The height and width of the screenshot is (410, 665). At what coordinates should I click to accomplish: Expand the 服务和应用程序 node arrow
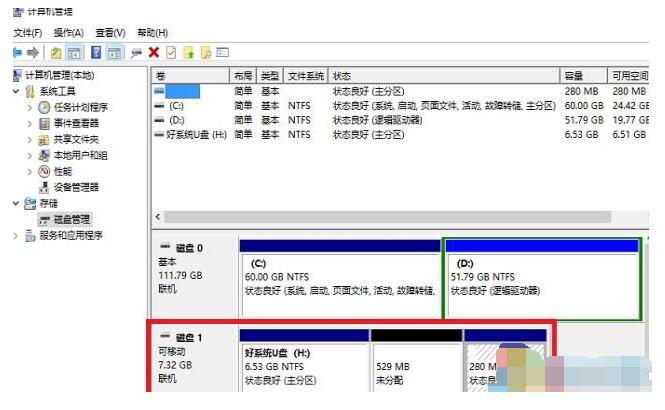16,236
